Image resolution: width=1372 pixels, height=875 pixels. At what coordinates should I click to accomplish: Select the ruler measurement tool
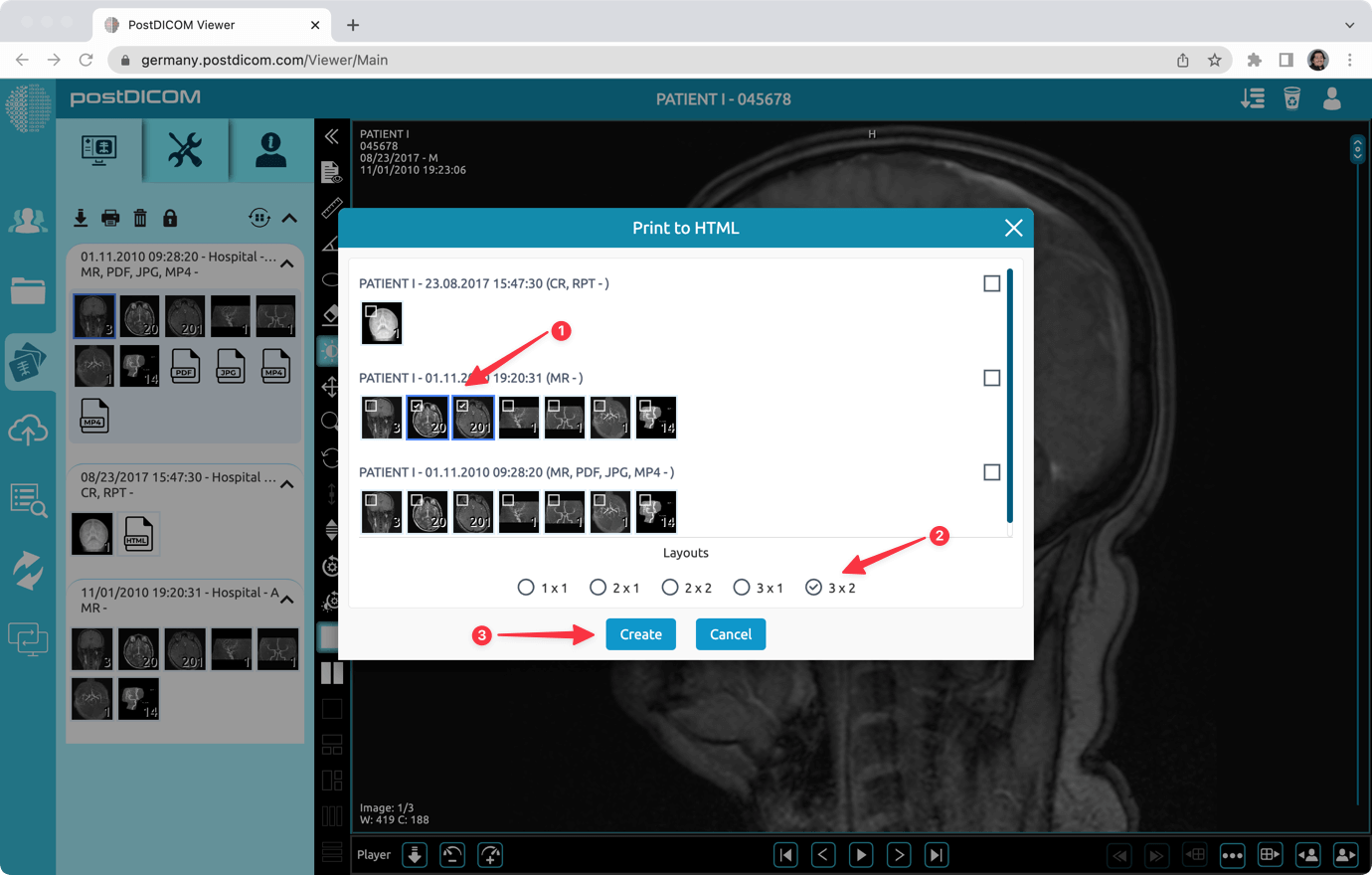tap(332, 207)
